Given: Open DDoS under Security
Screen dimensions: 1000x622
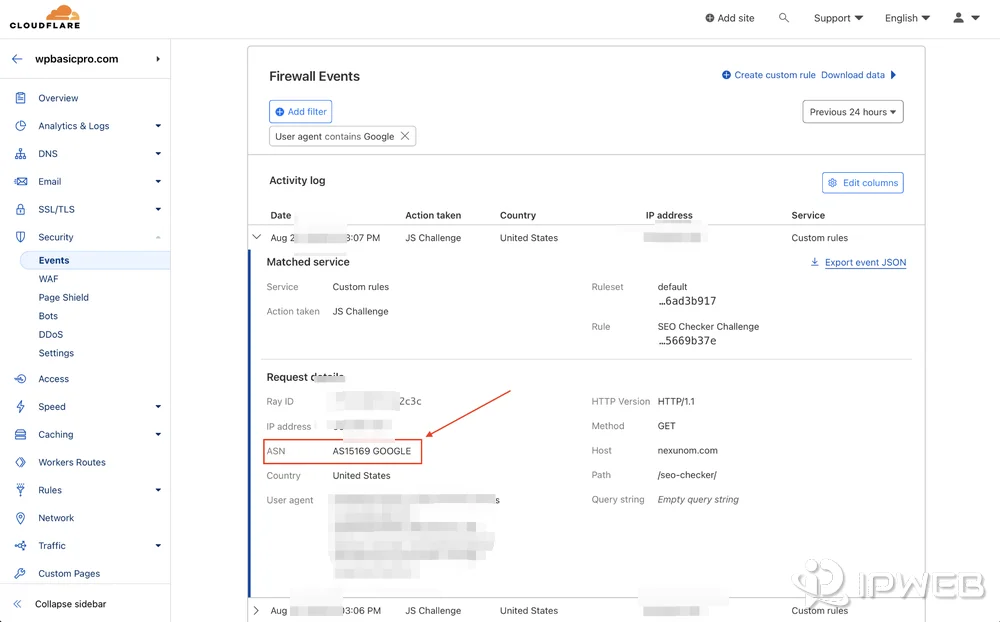Looking at the screenshot, I should (51, 334).
